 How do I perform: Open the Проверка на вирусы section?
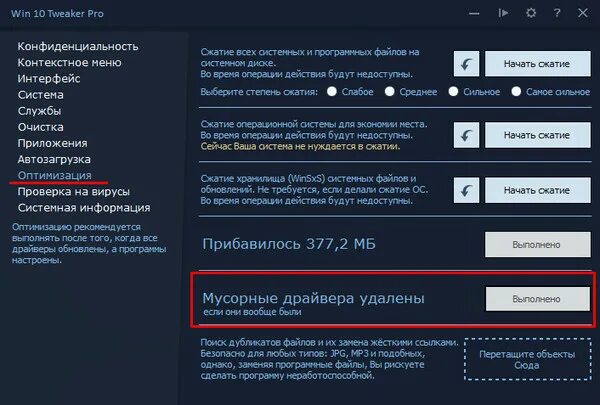(x=74, y=191)
